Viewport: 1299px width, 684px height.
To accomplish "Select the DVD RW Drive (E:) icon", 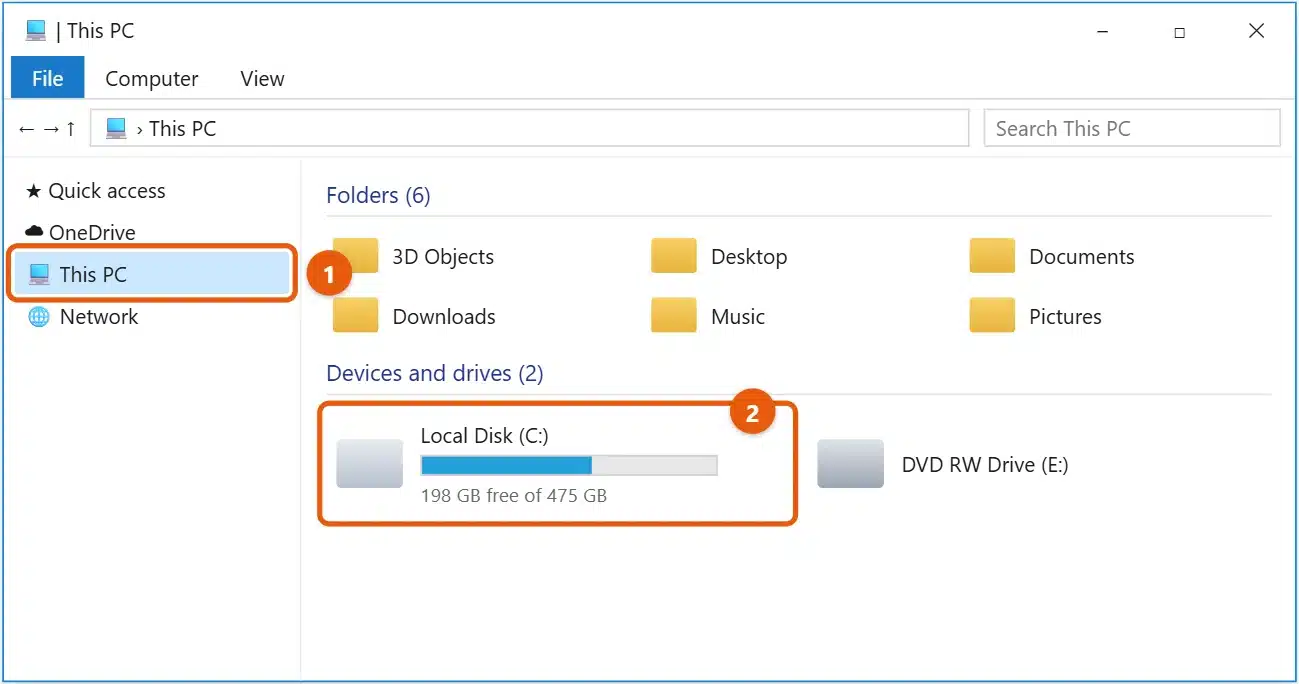I will pyautogui.click(x=850, y=463).
